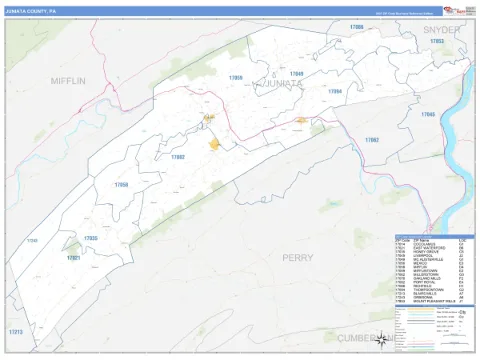This screenshot has width=480, height=360.
Task: Click ZIP code label 17021 on the map
Action: 73,258
